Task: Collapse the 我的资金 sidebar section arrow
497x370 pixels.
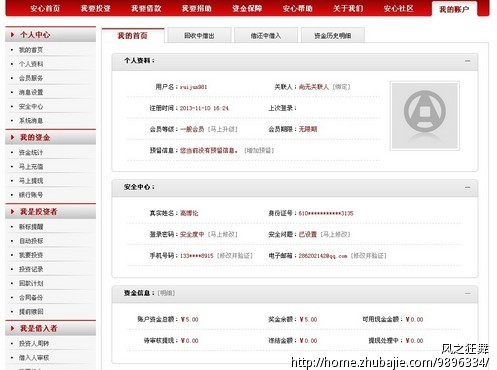Action: click(x=13, y=137)
